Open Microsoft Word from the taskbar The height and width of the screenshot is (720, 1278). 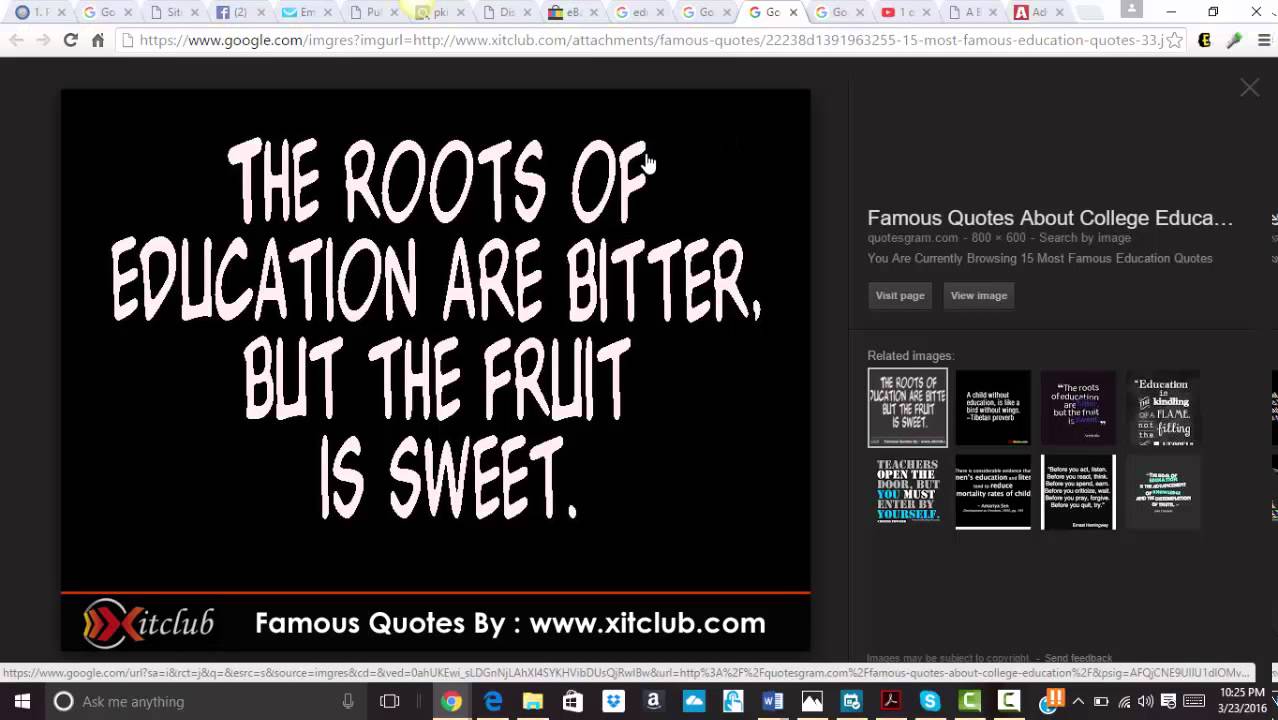(x=772, y=701)
